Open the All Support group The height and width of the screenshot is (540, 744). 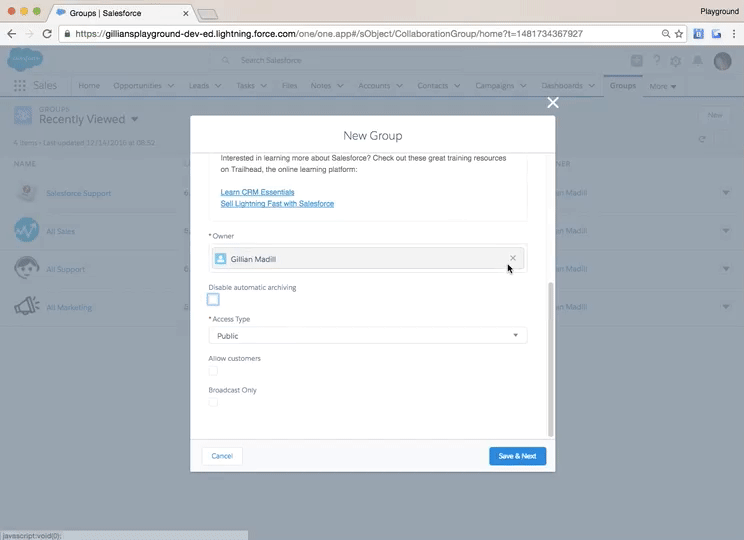(65, 269)
